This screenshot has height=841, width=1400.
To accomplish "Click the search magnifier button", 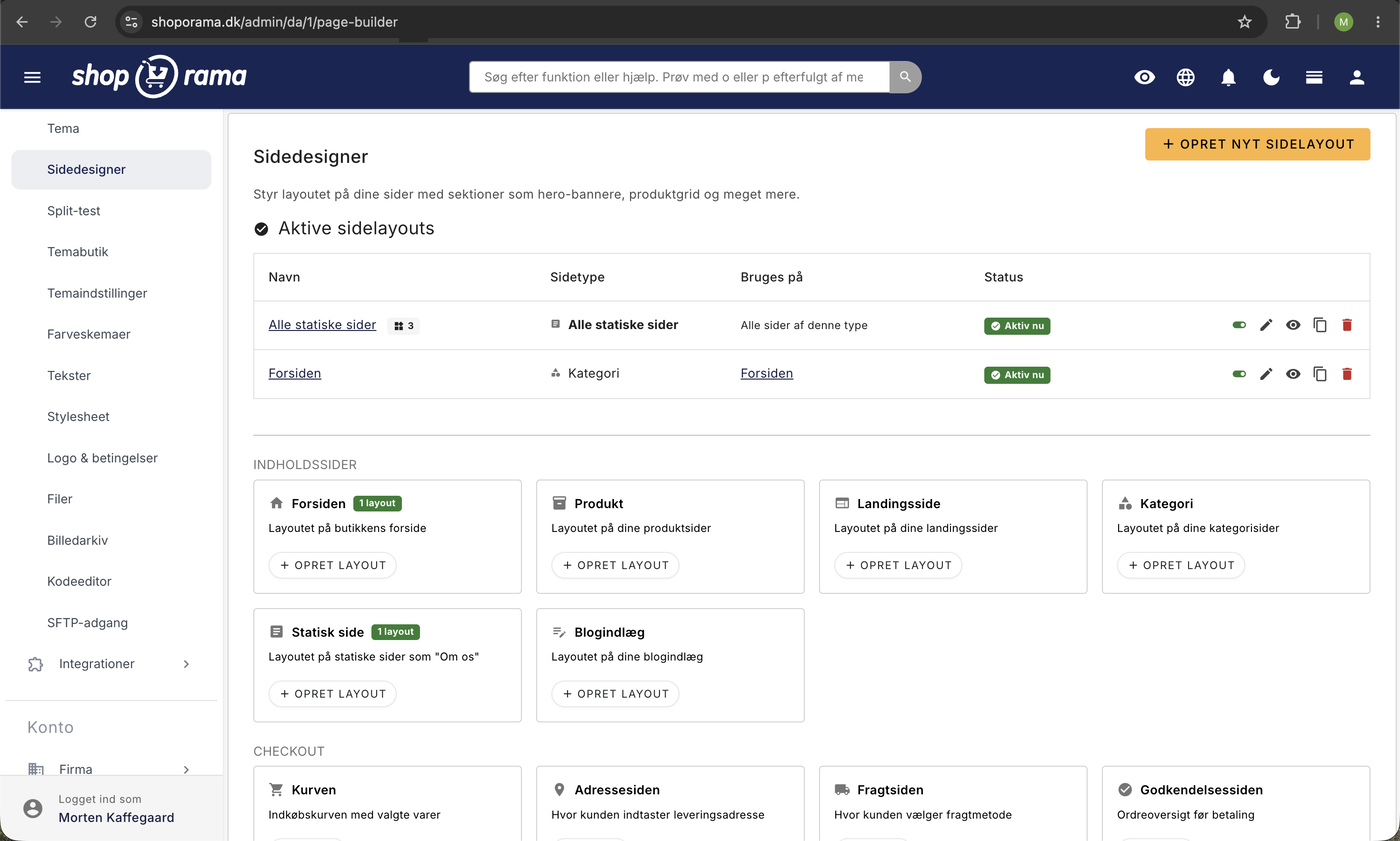I will 905,77.
